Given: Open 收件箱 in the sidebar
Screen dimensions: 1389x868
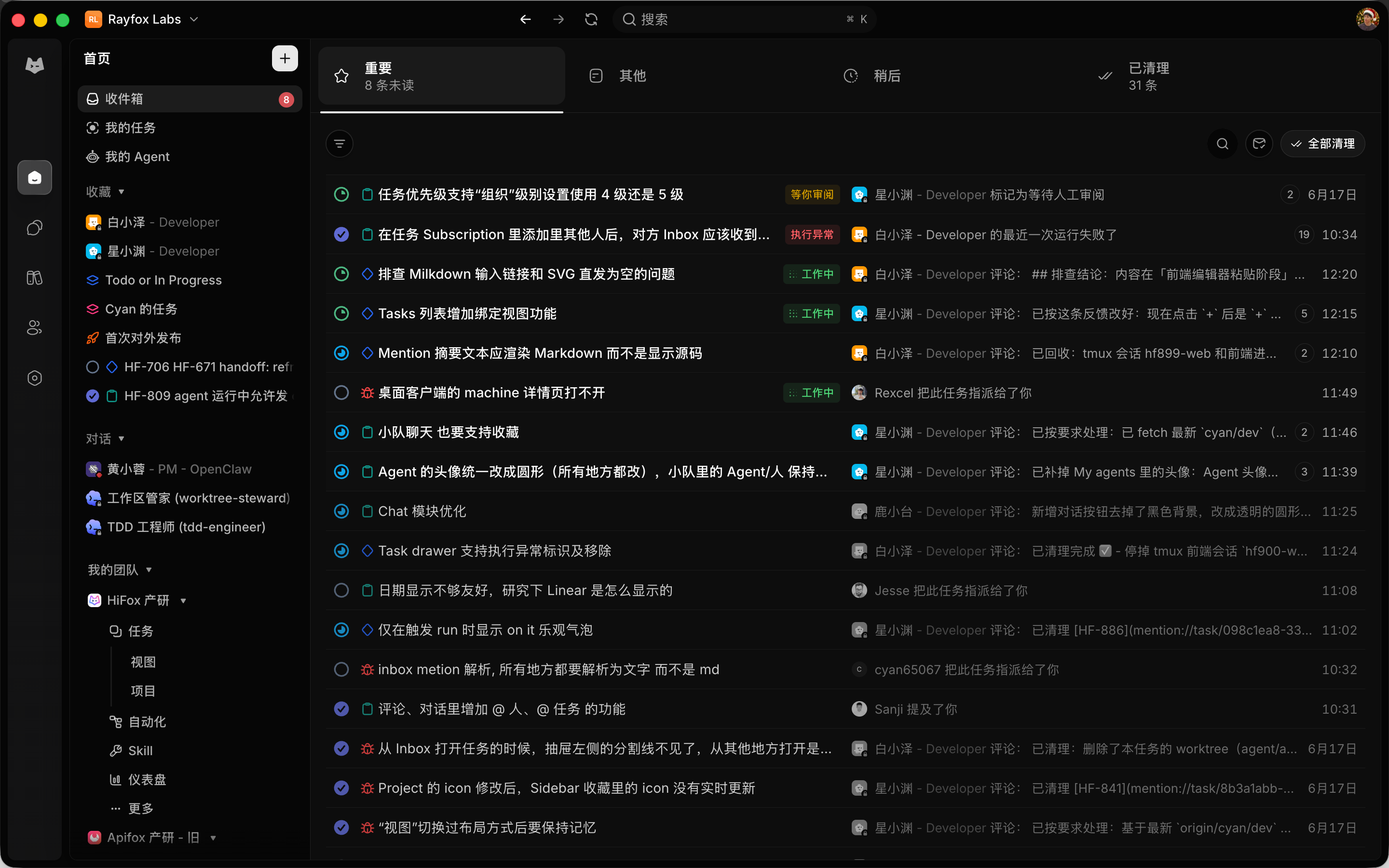Looking at the screenshot, I should pyautogui.click(x=190, y=99).
